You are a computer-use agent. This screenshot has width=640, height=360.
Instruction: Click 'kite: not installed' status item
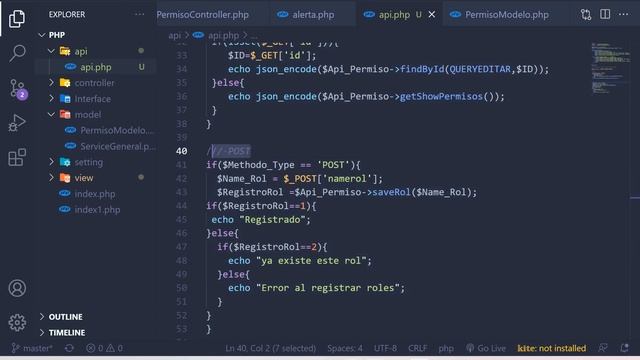coord(551,348)
